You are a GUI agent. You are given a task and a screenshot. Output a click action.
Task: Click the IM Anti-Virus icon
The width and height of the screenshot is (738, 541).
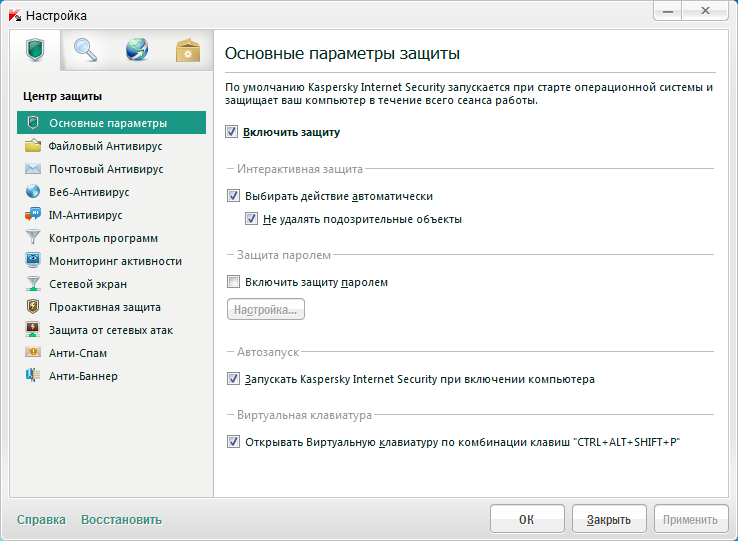click(x=33, y=215)
